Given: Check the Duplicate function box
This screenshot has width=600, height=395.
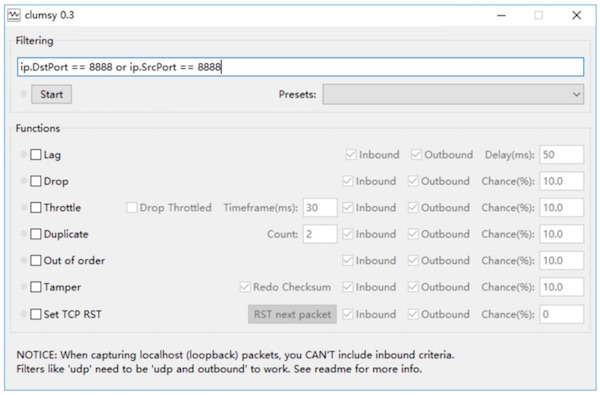Looking at the screenshot, I should 36,234.
